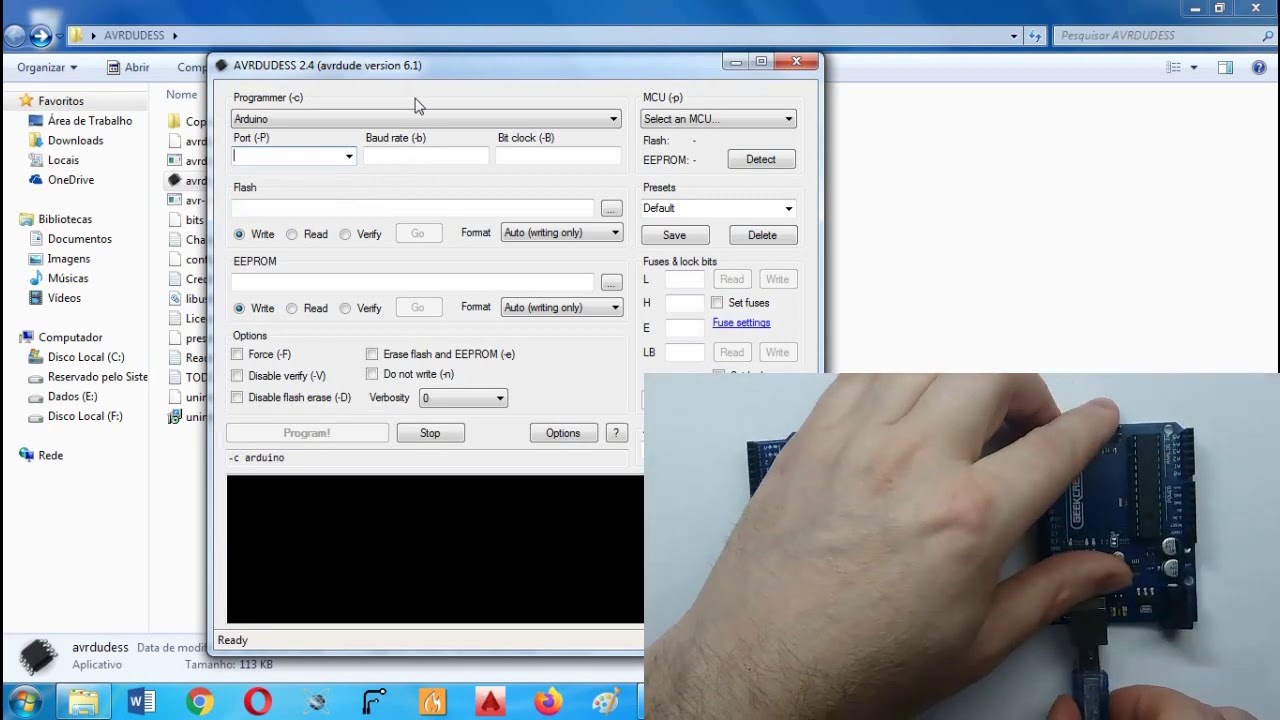
Task: Click the ? help button
Action: (x=616, y=433)
